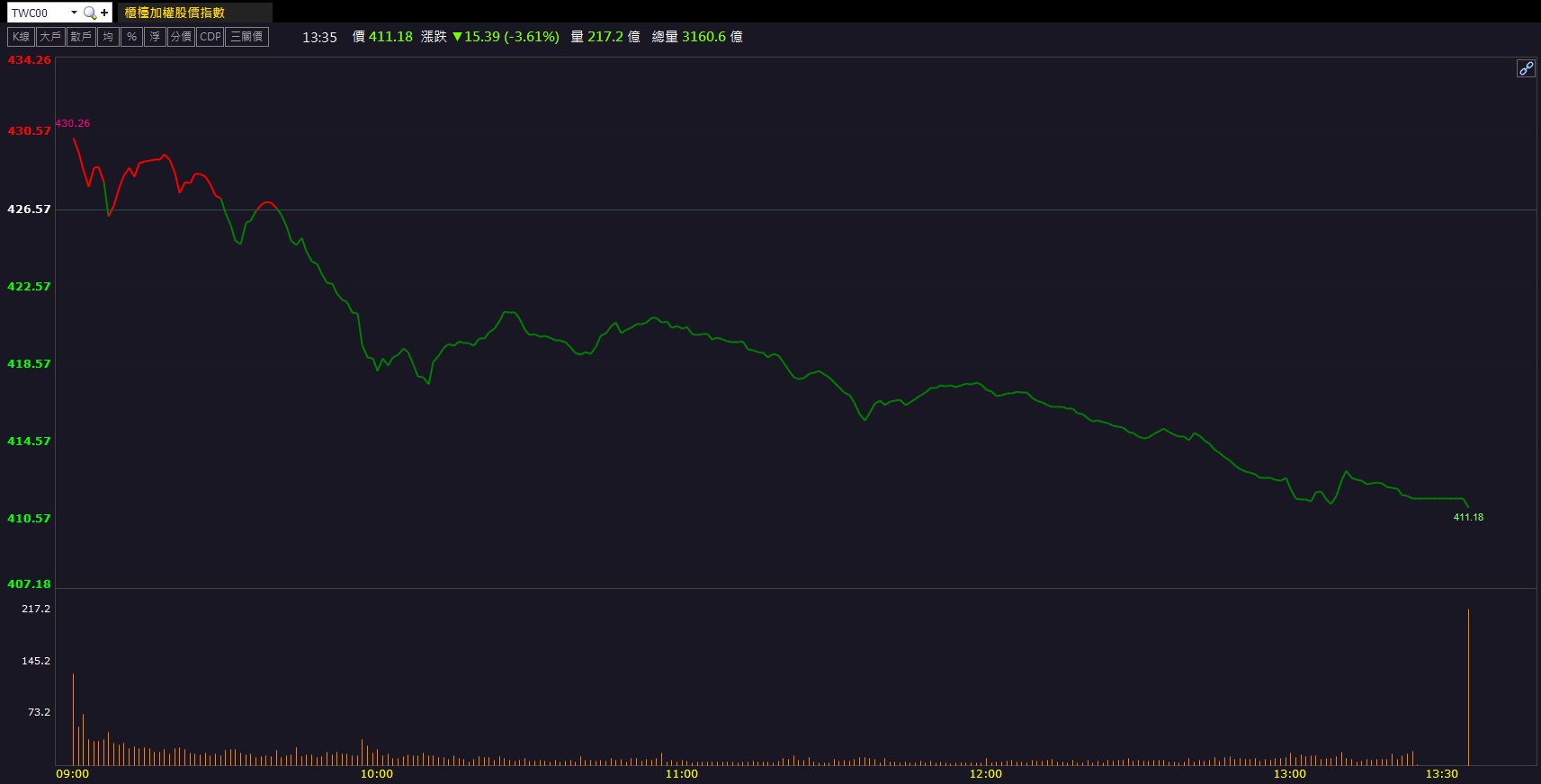Click the chain link icon at chart corner
This screenshot has height=784, width=1541.
[x=1526, y=68]
